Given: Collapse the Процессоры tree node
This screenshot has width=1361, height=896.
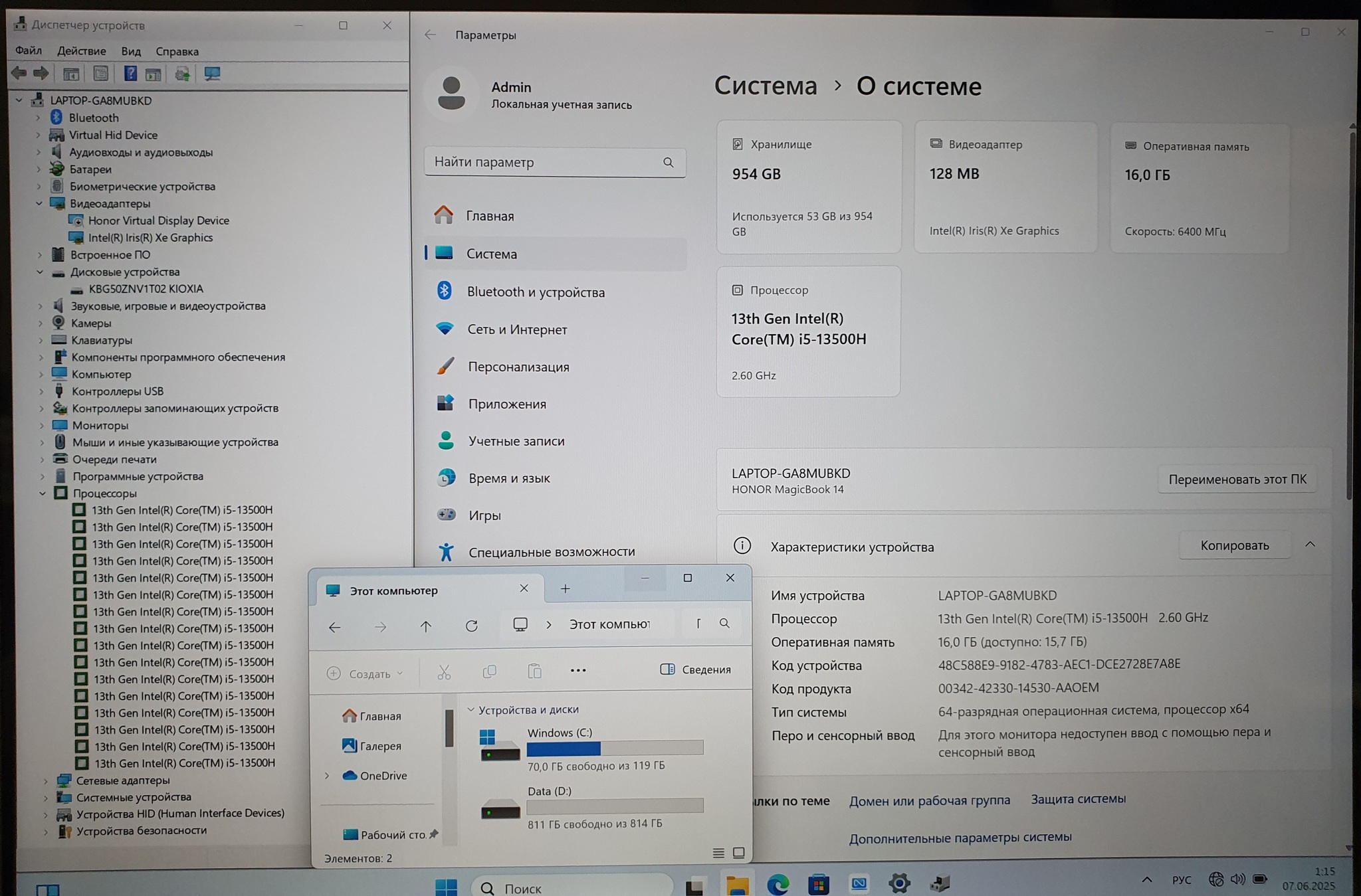Looking at the screenshot, I should tap(43, 493).
